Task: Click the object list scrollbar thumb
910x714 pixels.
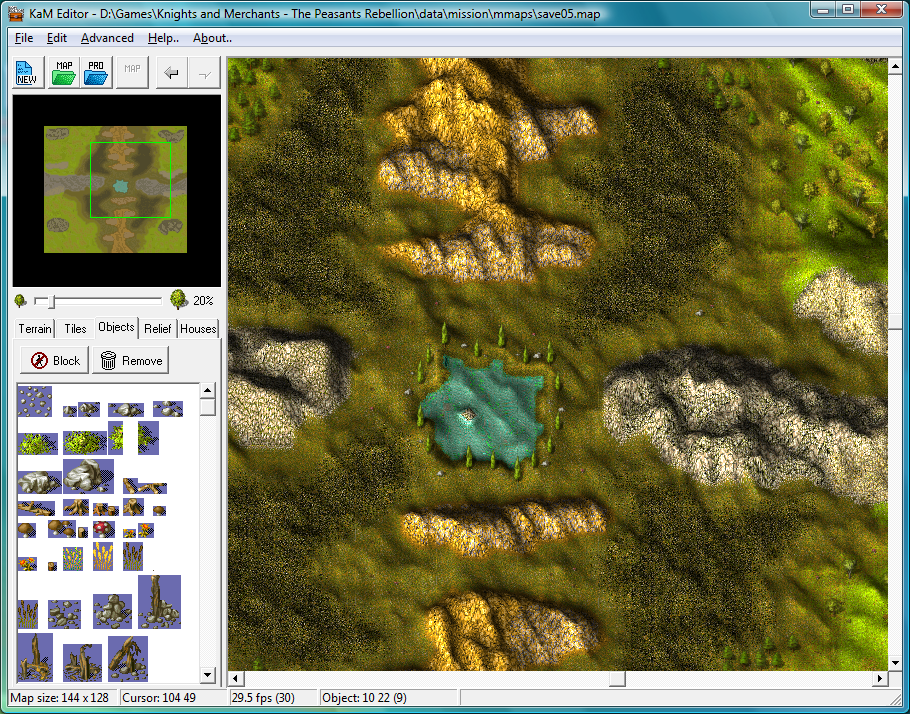Action: pyautogui.click(x=208, y=407)
